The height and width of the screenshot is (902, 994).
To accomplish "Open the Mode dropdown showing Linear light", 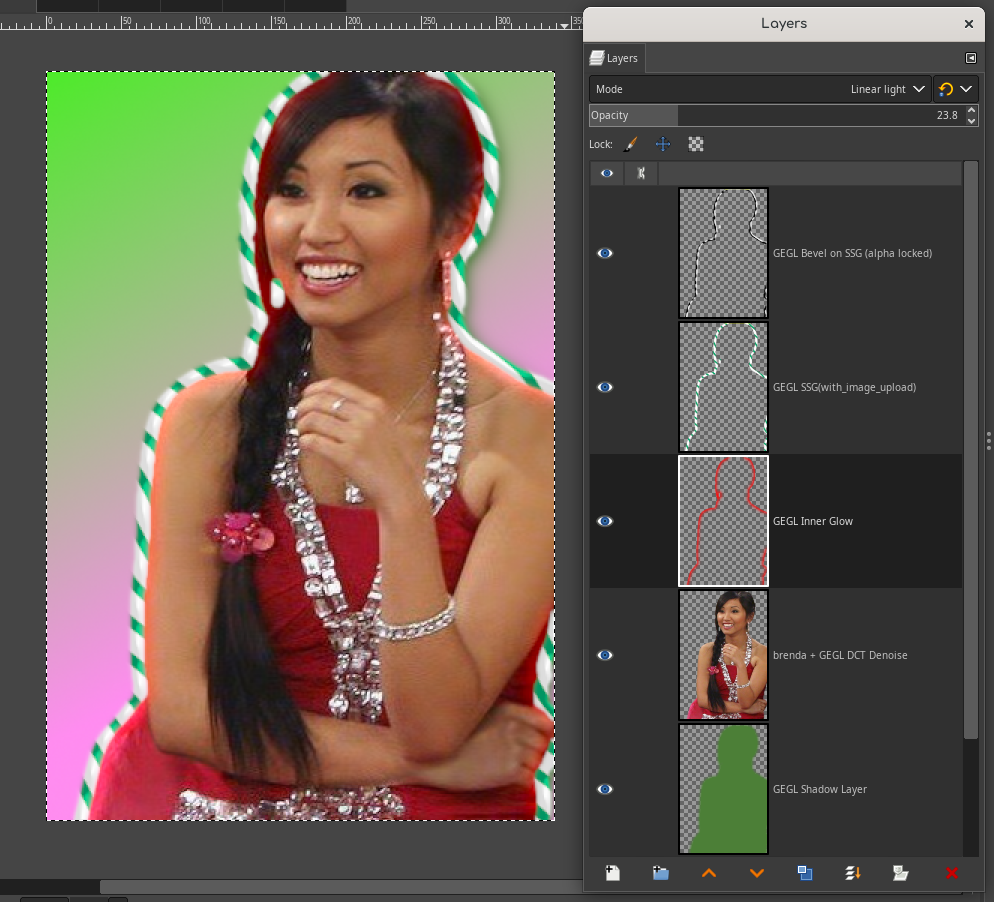I will click(x=759, y=89).
